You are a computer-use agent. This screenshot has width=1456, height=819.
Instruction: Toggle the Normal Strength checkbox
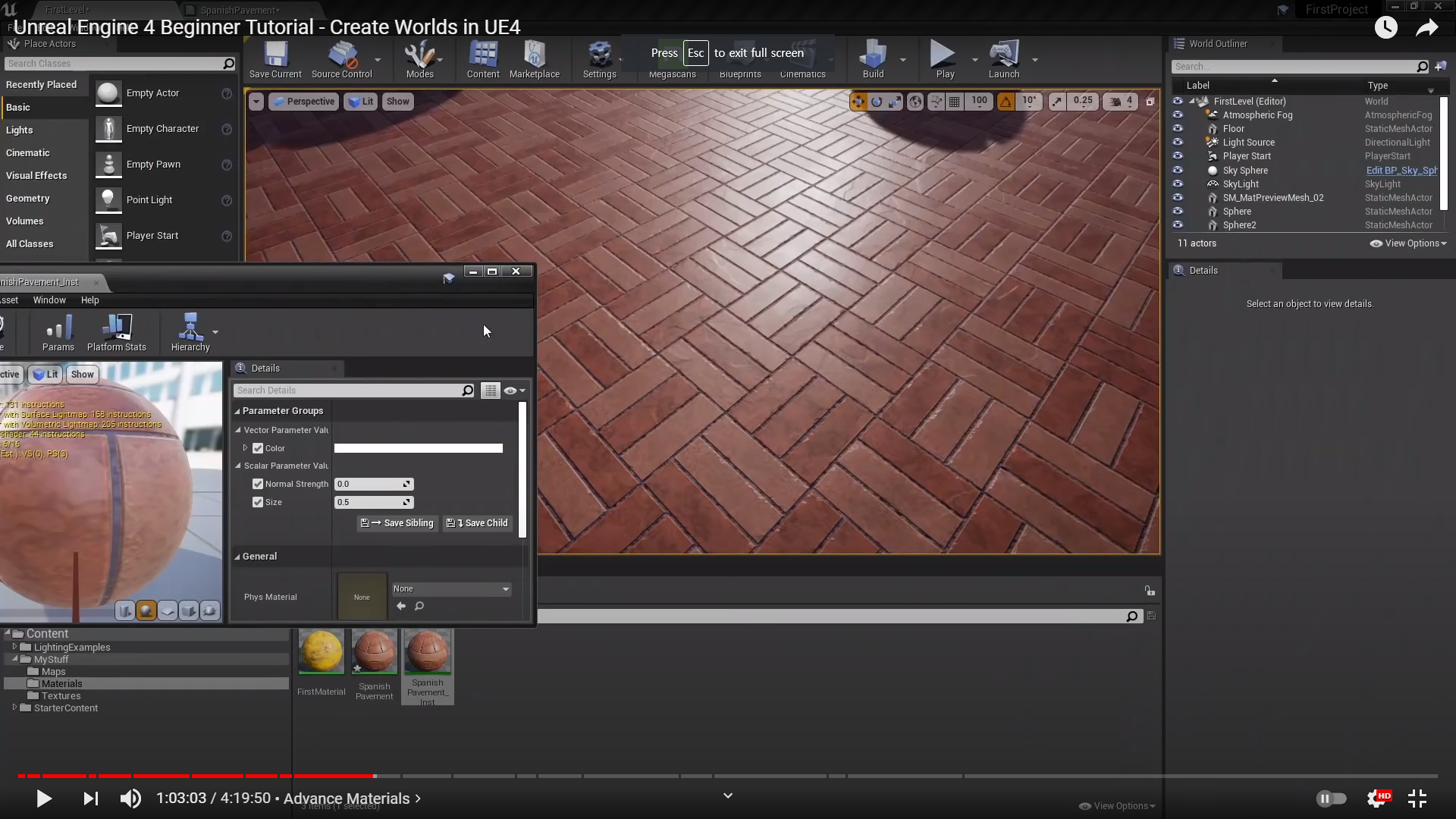[x=258, y=484]
